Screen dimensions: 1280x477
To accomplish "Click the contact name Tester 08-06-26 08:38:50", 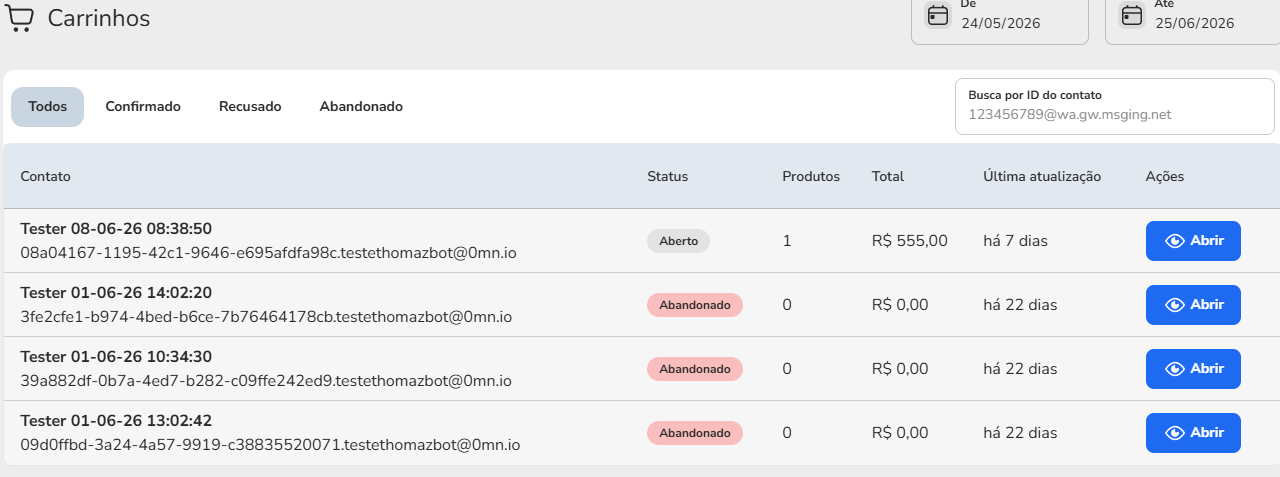I will tap(116, 229).
